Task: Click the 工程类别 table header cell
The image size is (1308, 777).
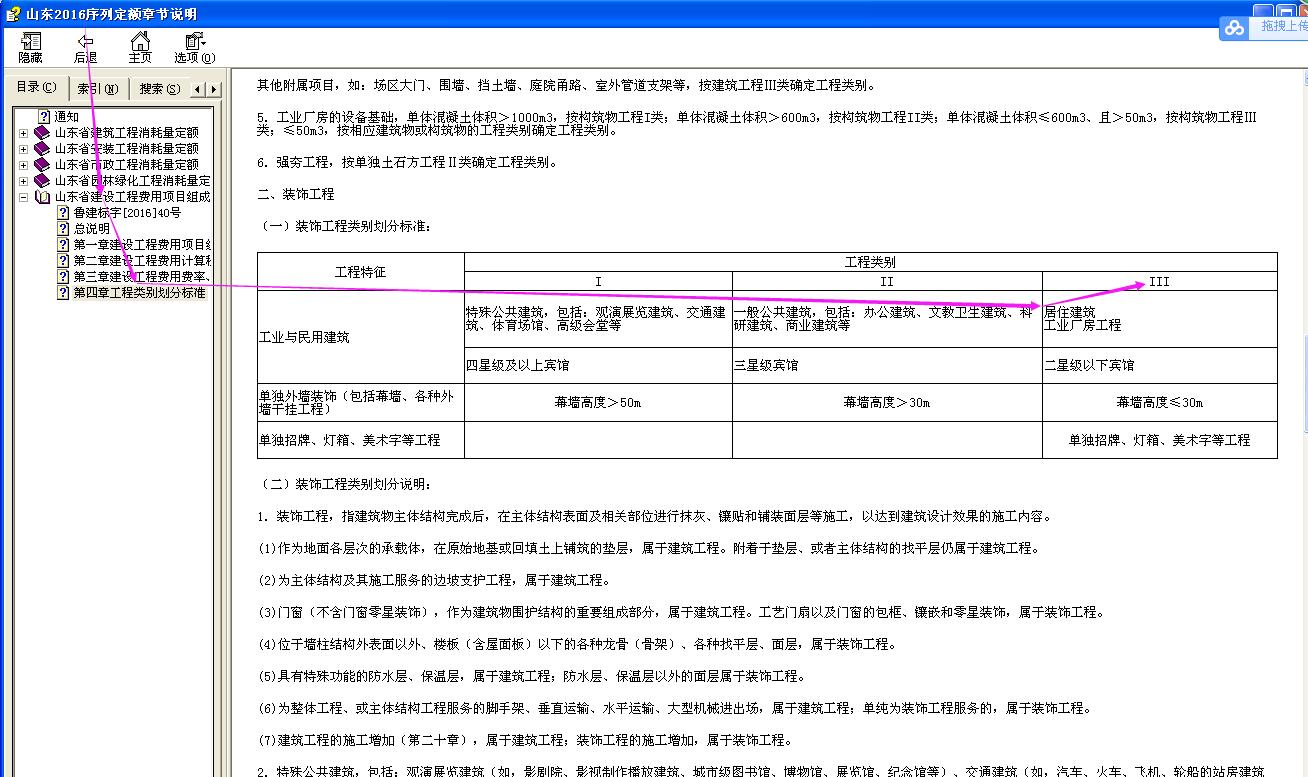Action: 870,262
